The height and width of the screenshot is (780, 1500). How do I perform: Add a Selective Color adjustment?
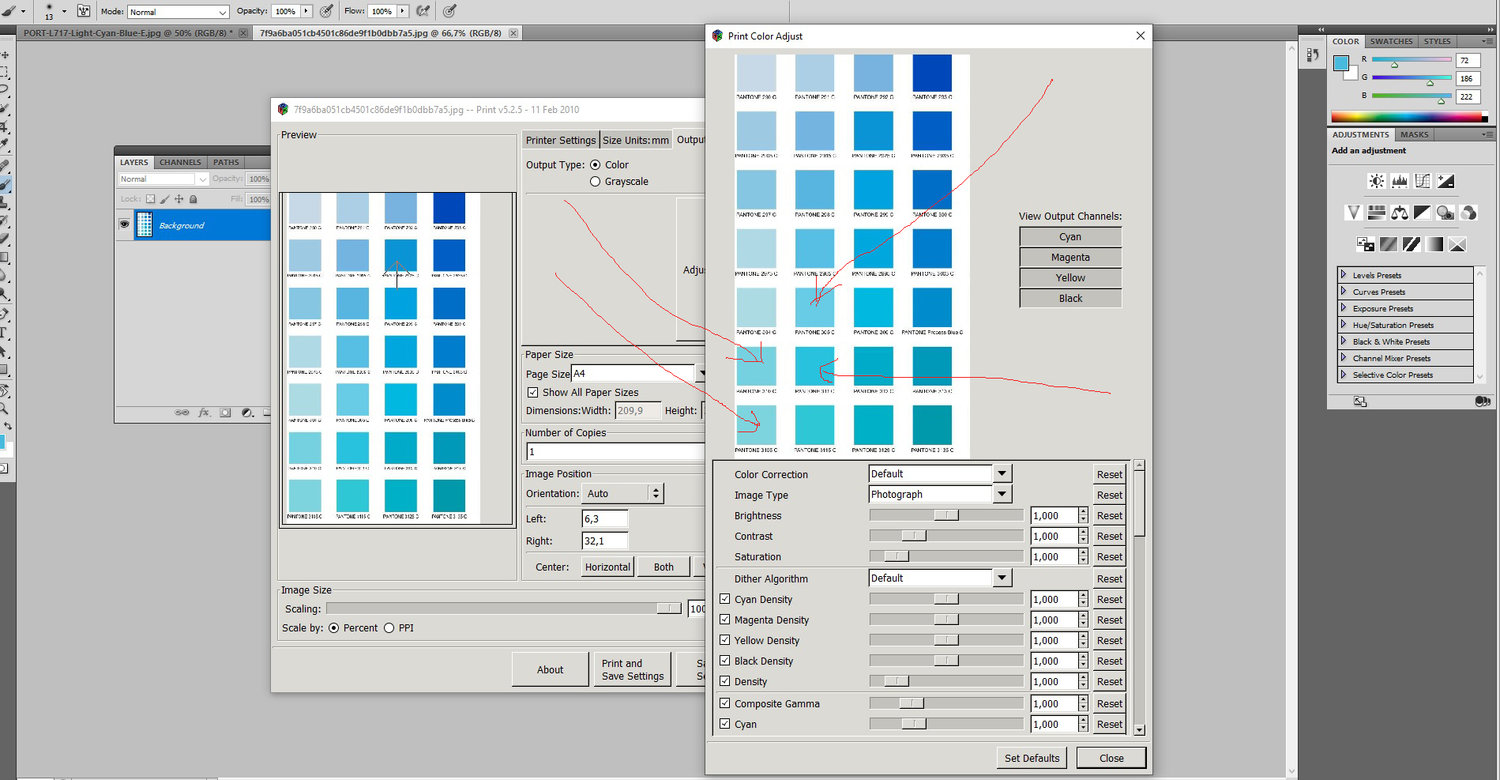[x=1457, y=244]
